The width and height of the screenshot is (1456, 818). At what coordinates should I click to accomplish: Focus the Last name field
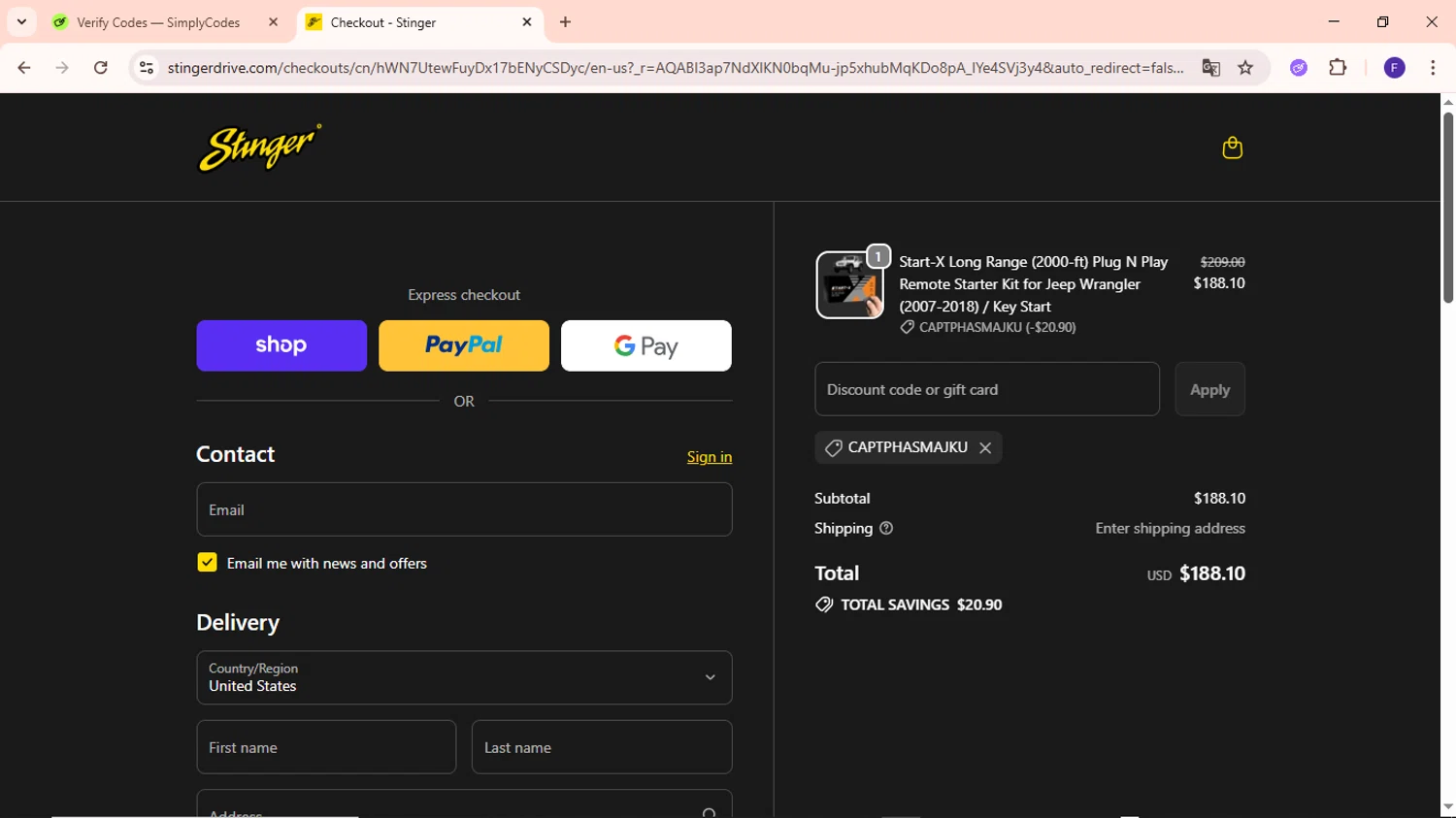pyautogui.click(x=602, y=747)
